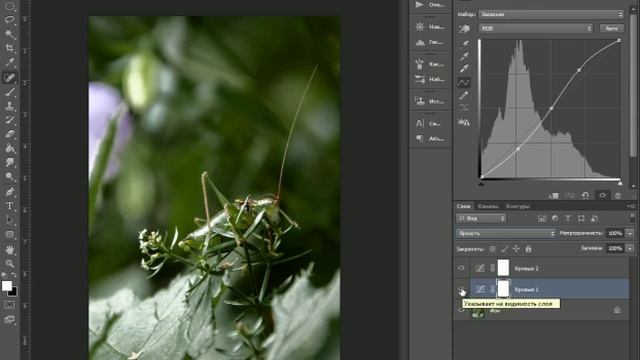Click the layer opacity 100% field
This screenshot has width=640, height=360.
(616, 233)
